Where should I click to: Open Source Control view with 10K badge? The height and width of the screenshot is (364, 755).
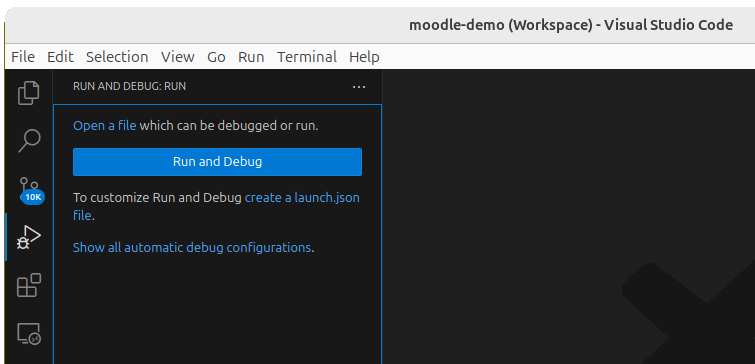click(30, 190)
